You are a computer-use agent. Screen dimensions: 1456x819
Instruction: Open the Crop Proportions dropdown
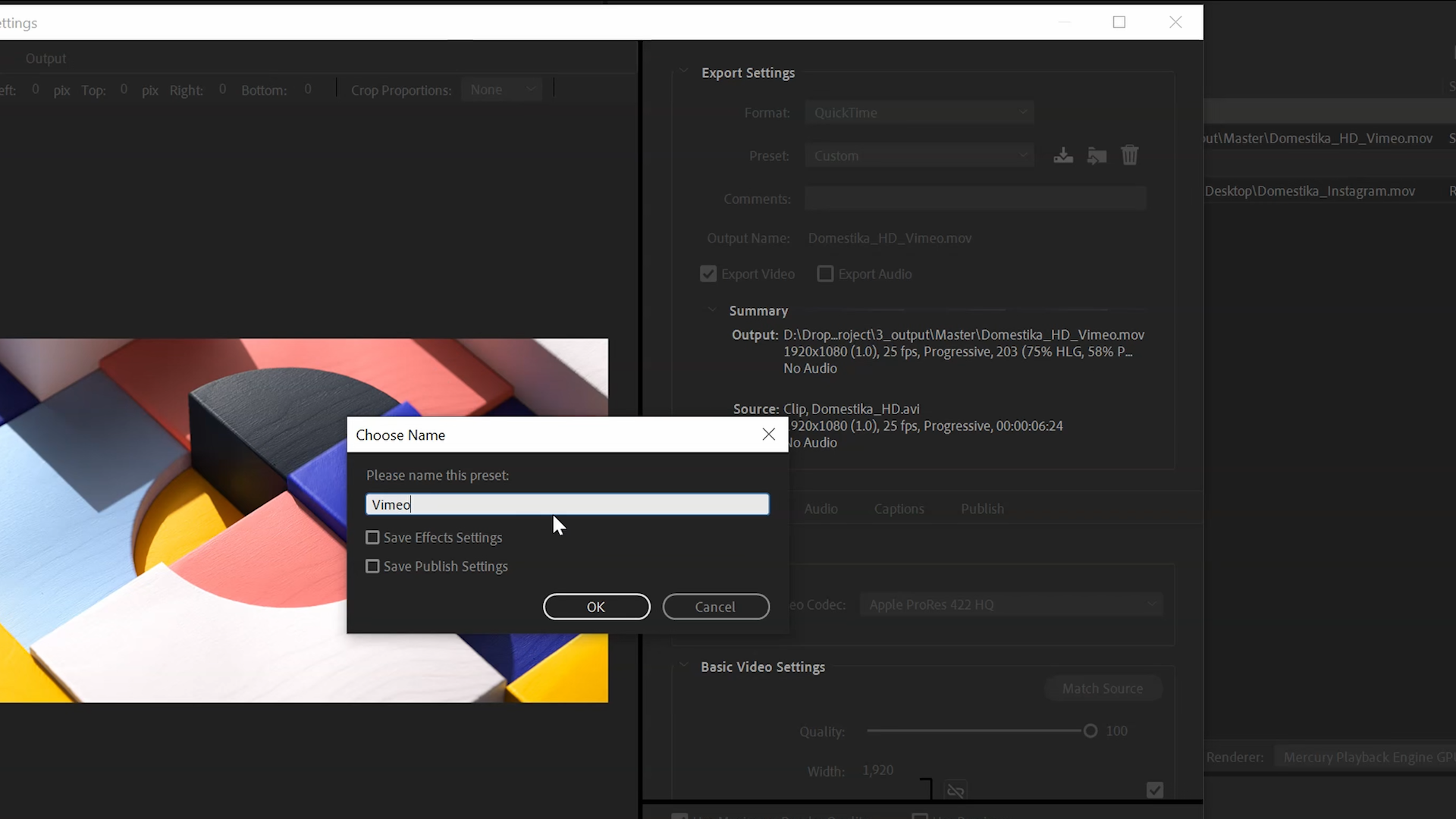point(502,89)
